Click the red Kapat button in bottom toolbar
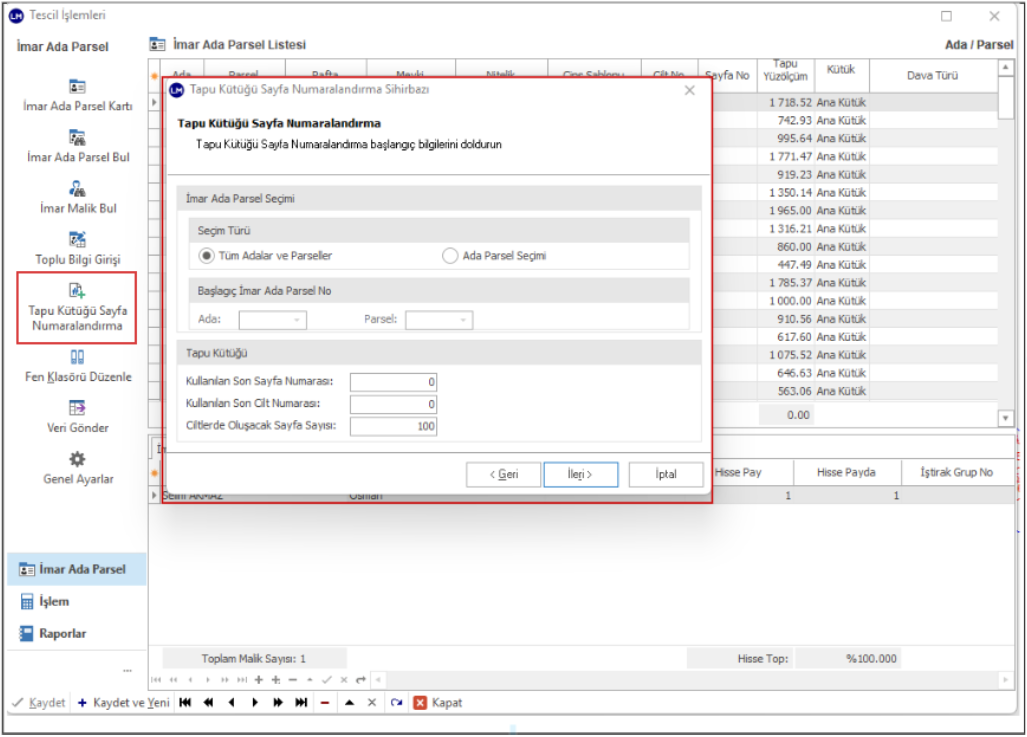Image resolution: width=1027 pixels, height=737 pixels. pyautogui.click(x=438, y=703)
